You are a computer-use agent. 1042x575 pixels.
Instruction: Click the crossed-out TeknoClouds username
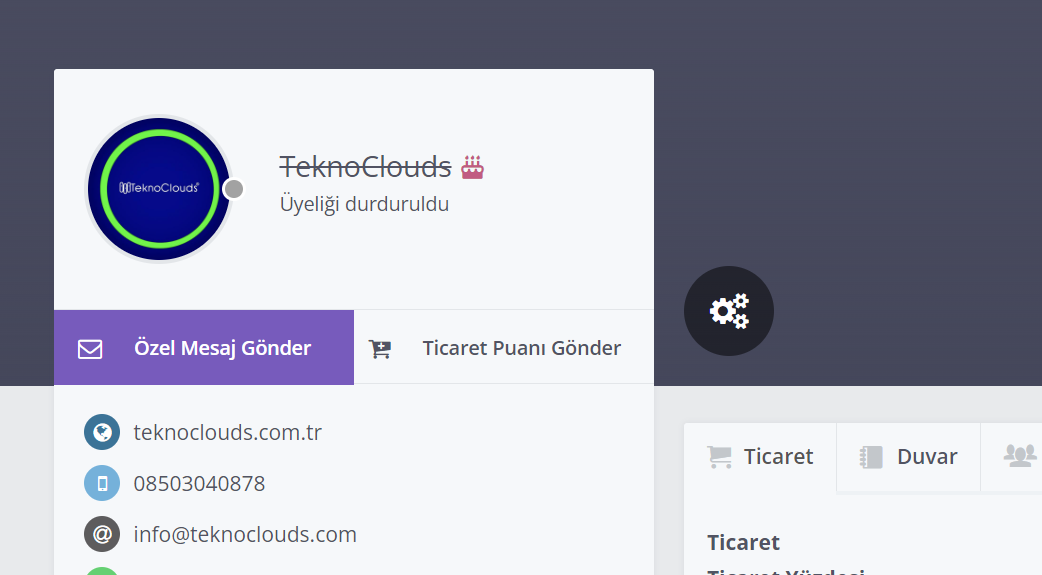(365, 167)
